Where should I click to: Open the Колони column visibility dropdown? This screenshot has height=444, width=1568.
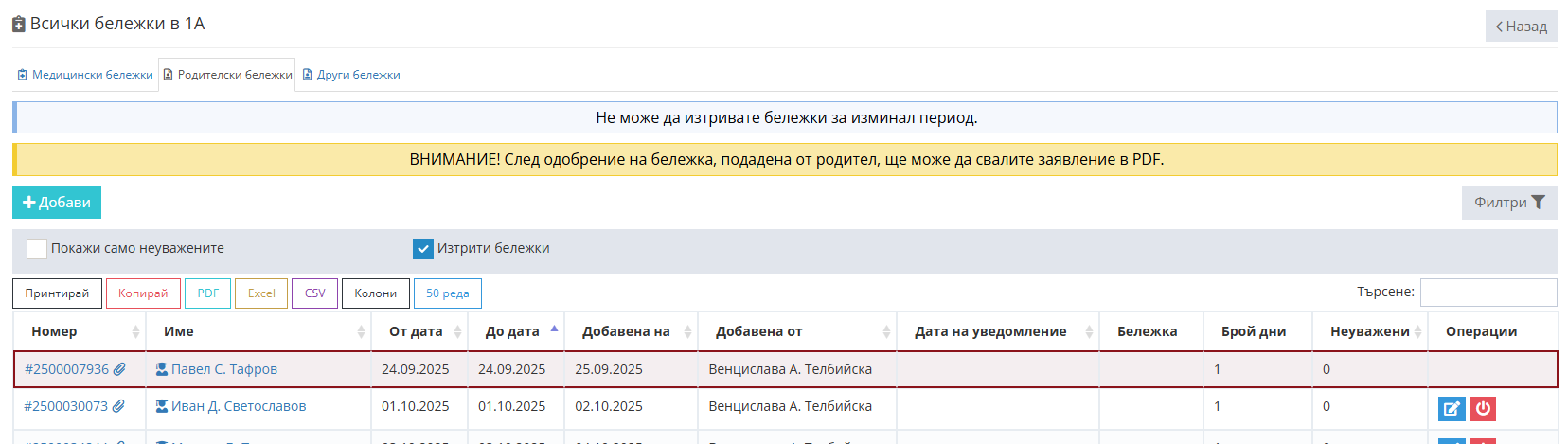click(376, 293)
